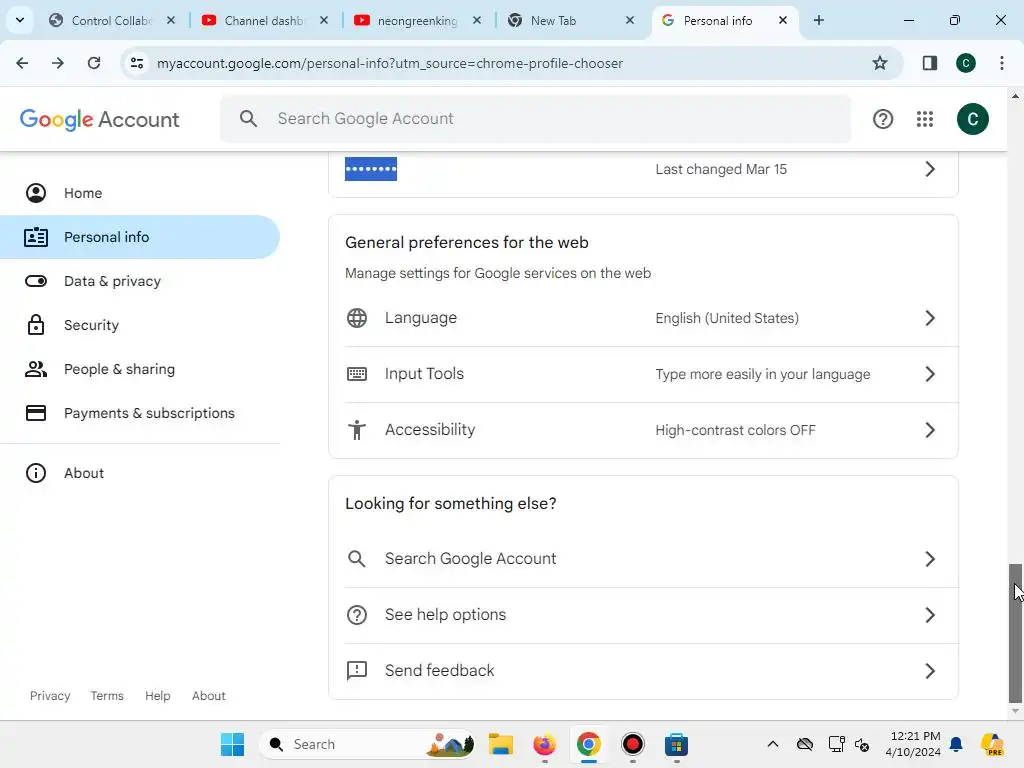The image size is (1024, 768).
Task: Open About in the sidebar
Action: [140, 473]
